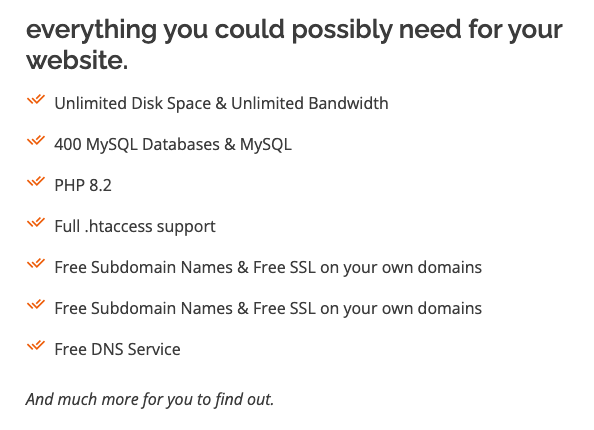Click the check icon of the second Free Subdomain Names item
Screen dimensions: 594x430
36,305
